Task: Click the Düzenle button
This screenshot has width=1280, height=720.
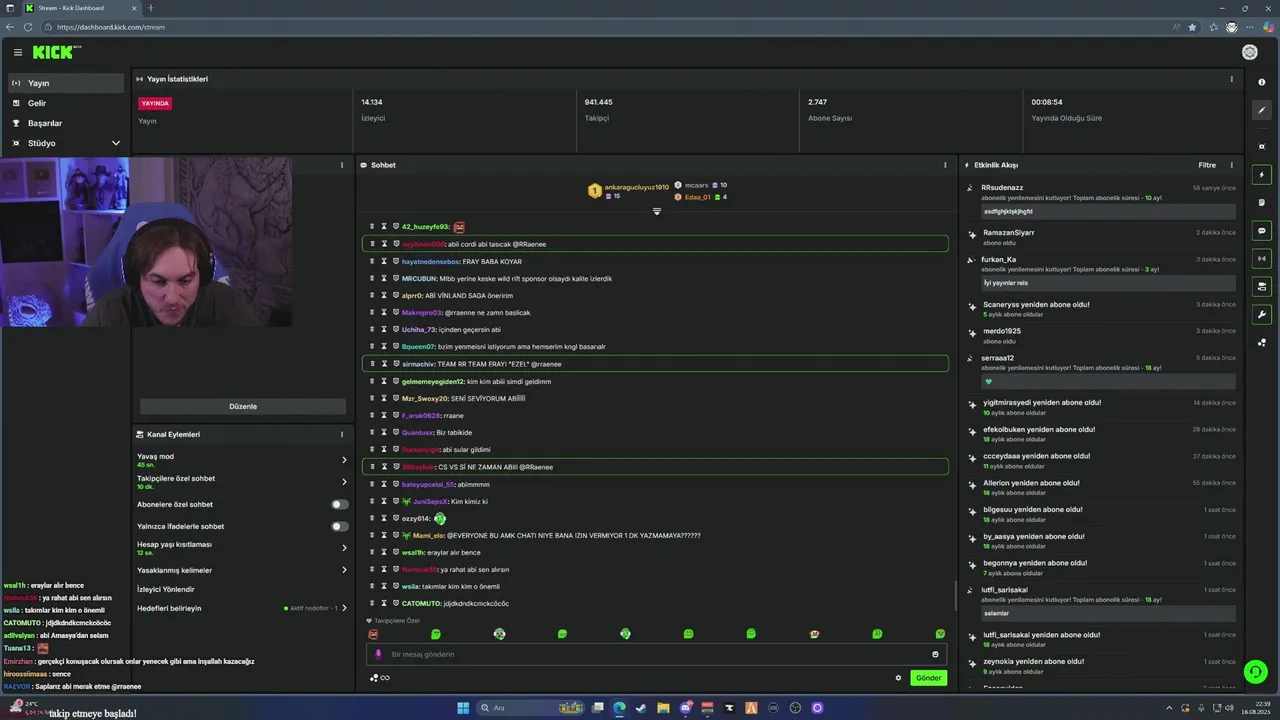Action: tap(243, 407)
